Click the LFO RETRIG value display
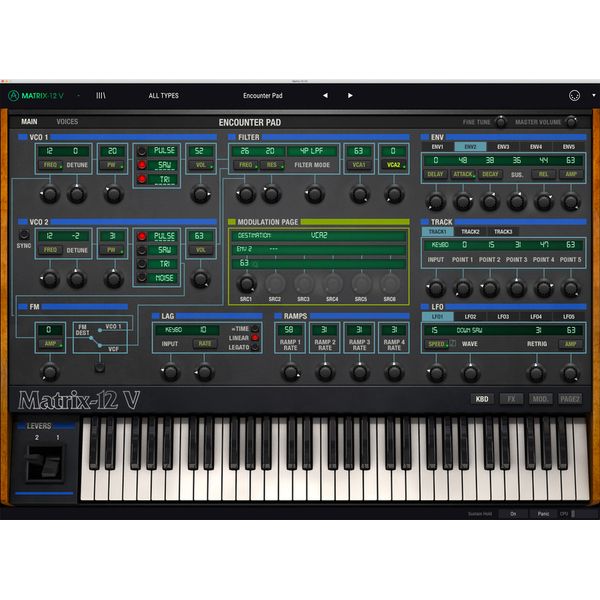 [538, 330]
